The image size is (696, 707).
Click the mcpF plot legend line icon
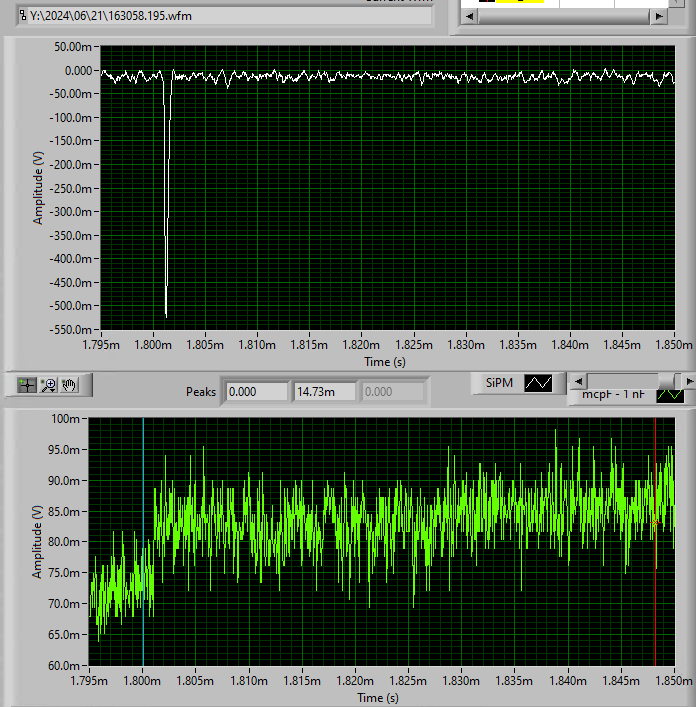pyautogui.click(x=668, y=395)
